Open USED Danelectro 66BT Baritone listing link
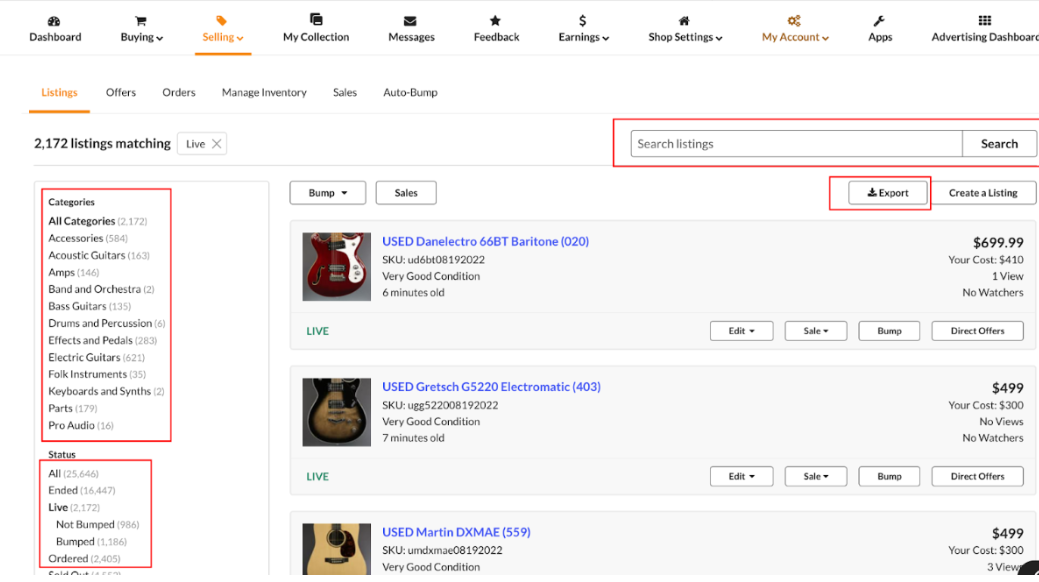This screenshot has height=582, width=1039. click(485, 242)
